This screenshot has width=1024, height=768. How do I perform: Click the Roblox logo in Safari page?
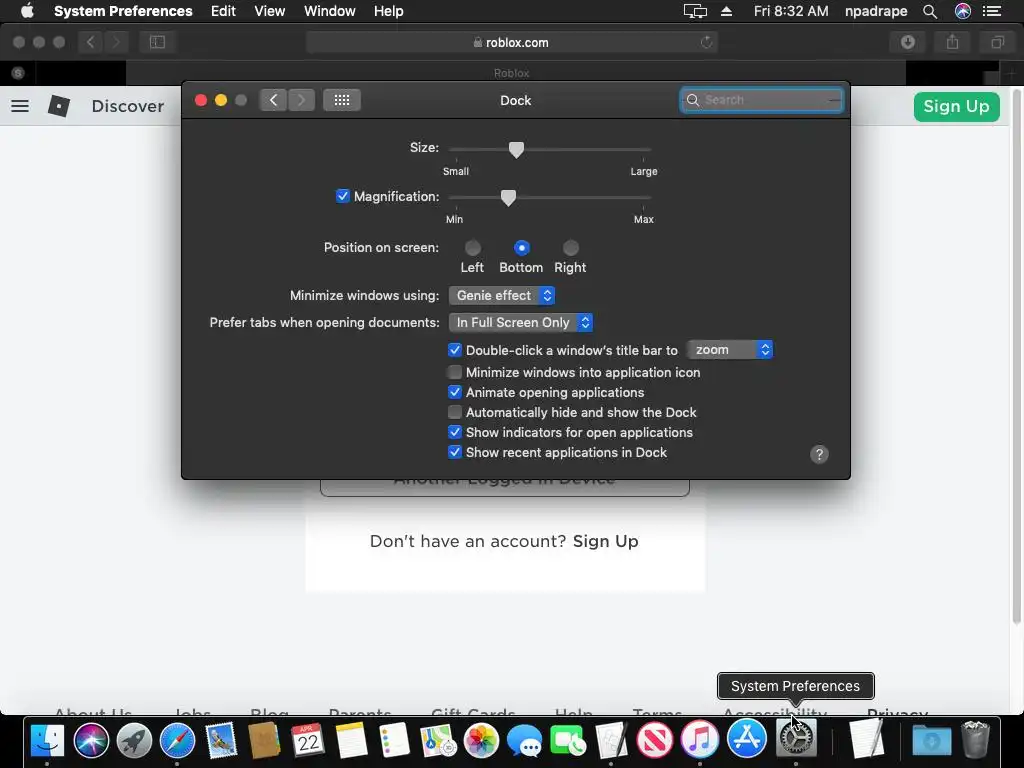click(x=59, y=106)
